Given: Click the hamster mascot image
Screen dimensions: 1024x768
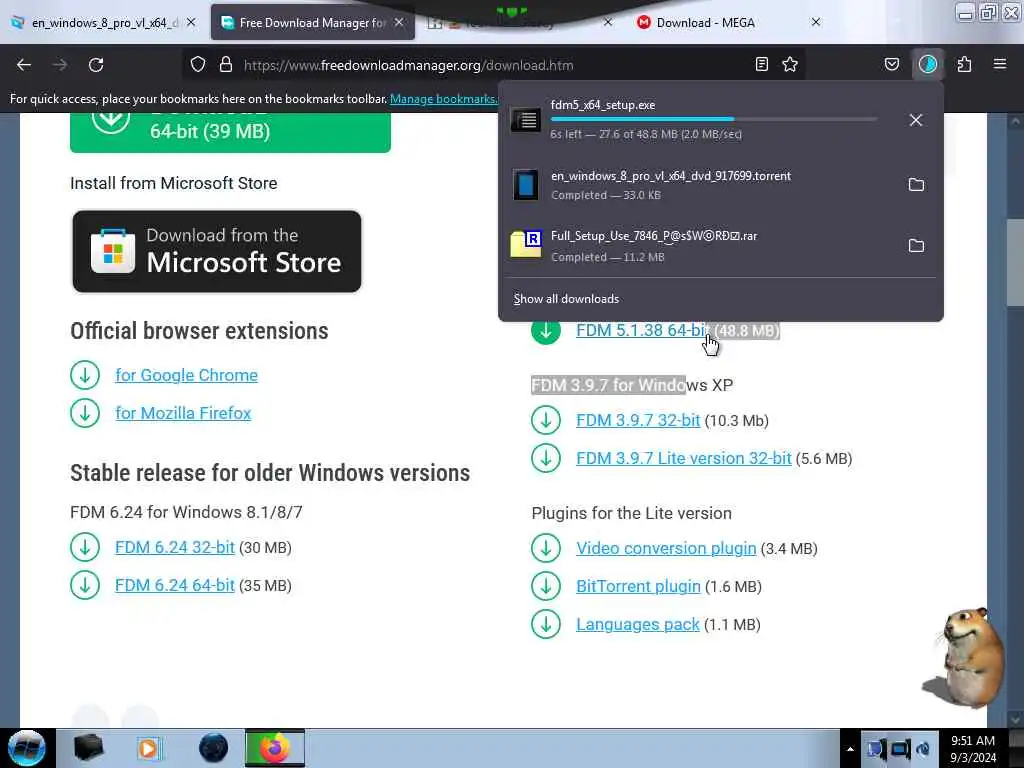Looking at the screenshot, I should point(965,657).
